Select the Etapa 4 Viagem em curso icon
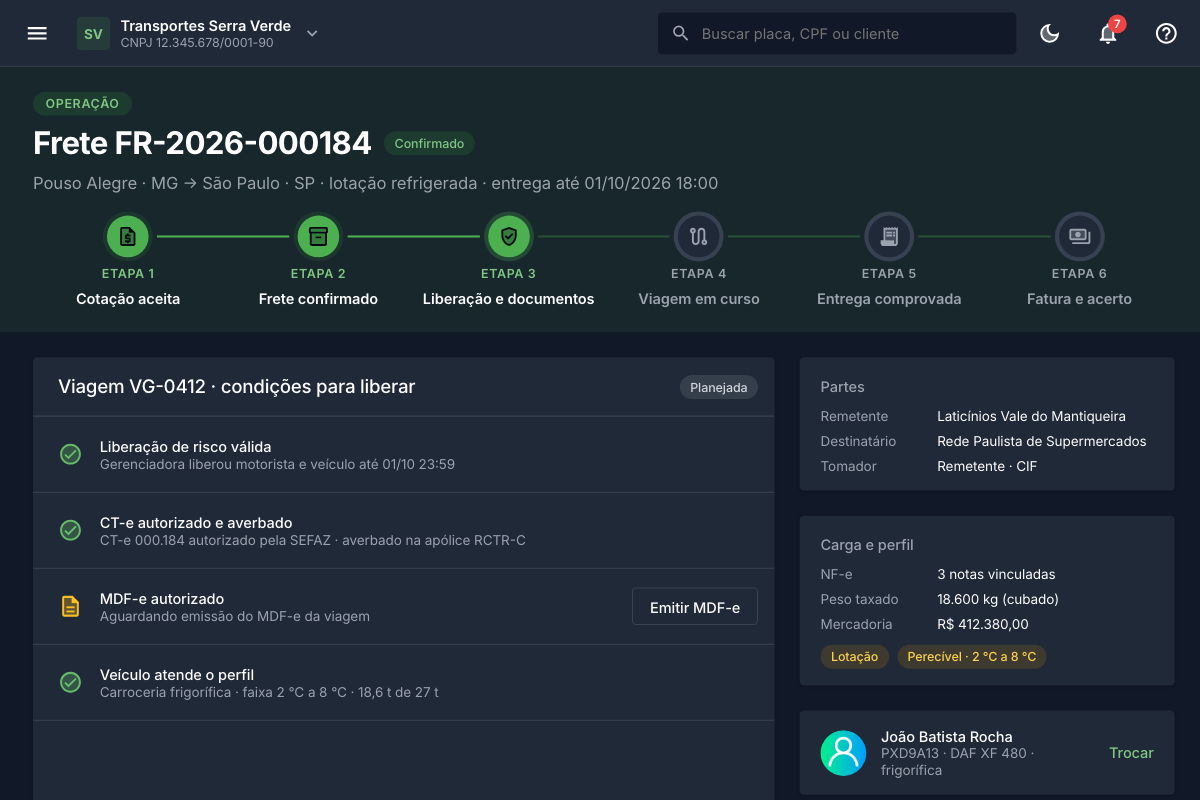Screen dimensions: 1200x800 [x=699, y=237]
